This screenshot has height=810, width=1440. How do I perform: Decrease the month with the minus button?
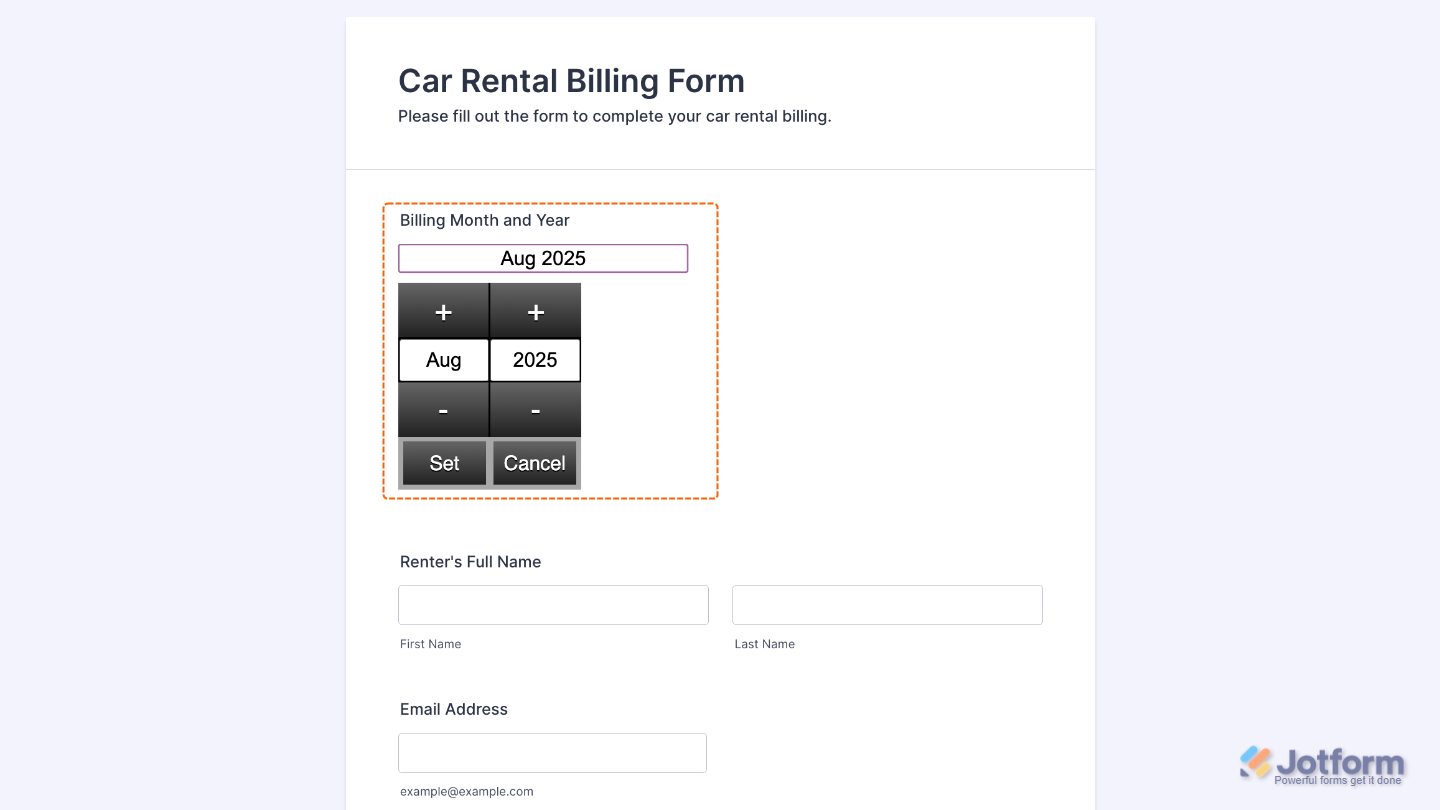coord(443,410)
